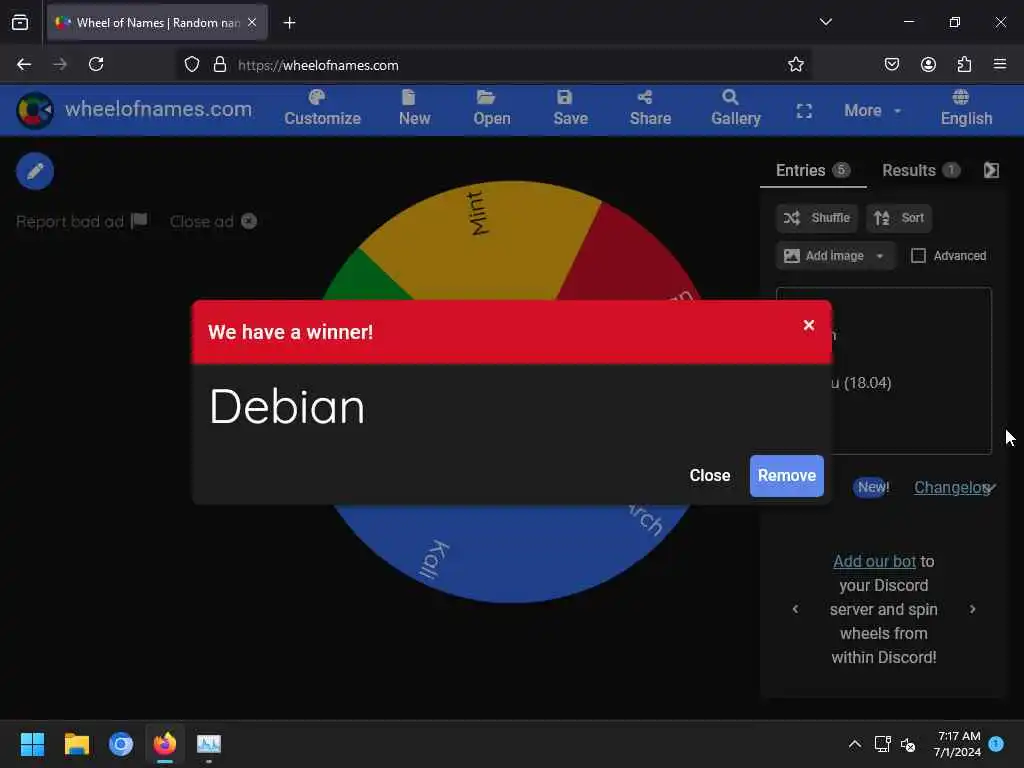Open the Firefox View tabs icon
1024x768 pixels.
tap(20, 23)
